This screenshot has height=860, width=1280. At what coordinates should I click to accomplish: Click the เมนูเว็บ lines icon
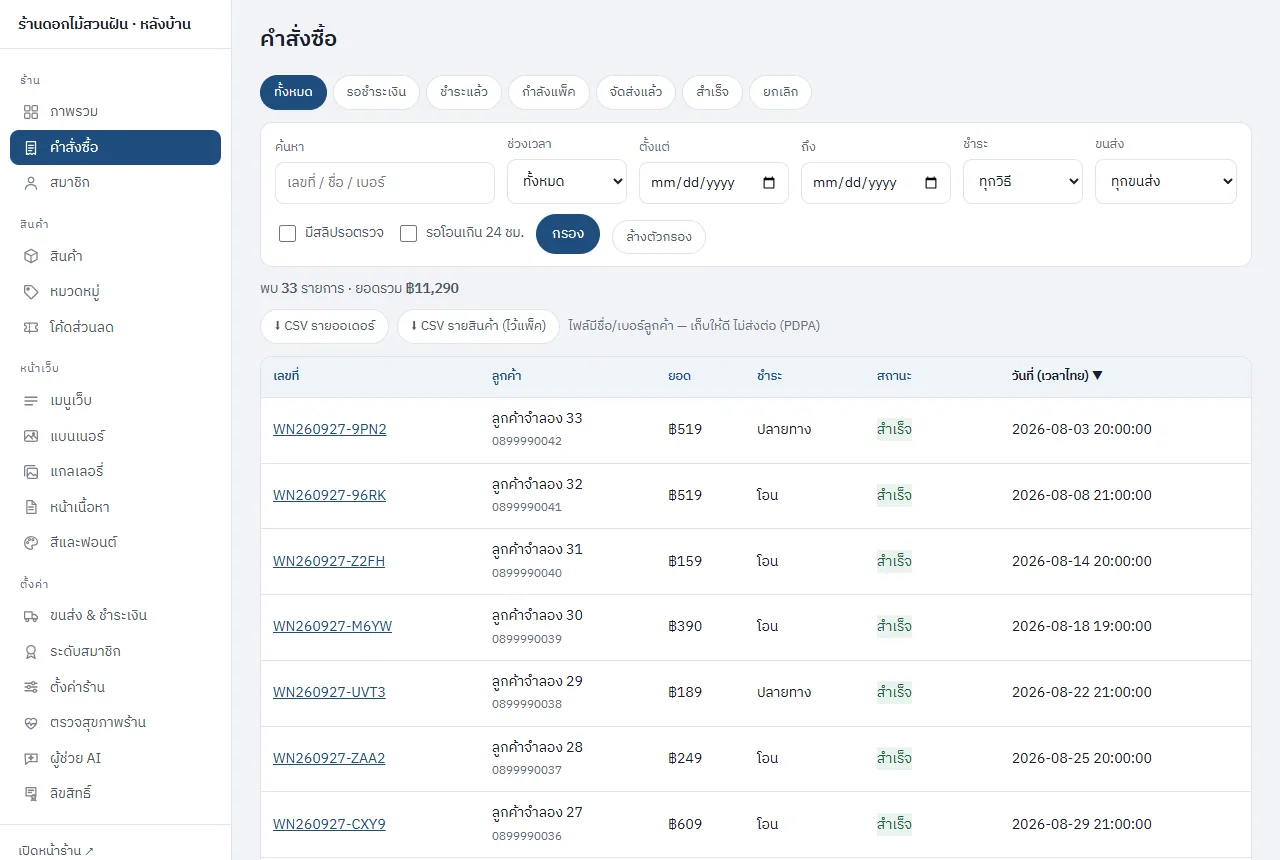(31, 401)
